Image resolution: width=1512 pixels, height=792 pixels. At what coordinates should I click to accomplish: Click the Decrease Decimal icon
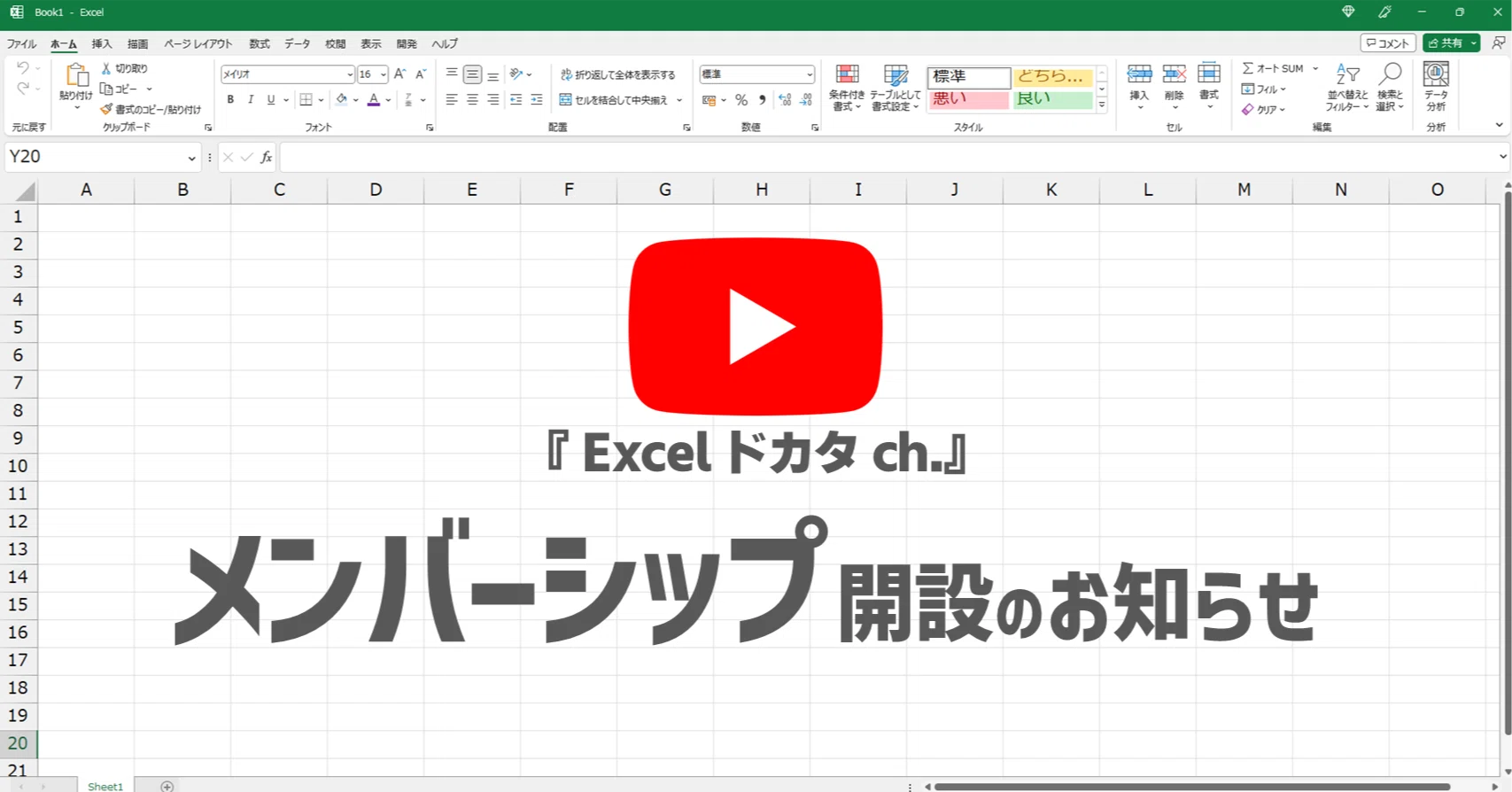[x=805, y=100]
